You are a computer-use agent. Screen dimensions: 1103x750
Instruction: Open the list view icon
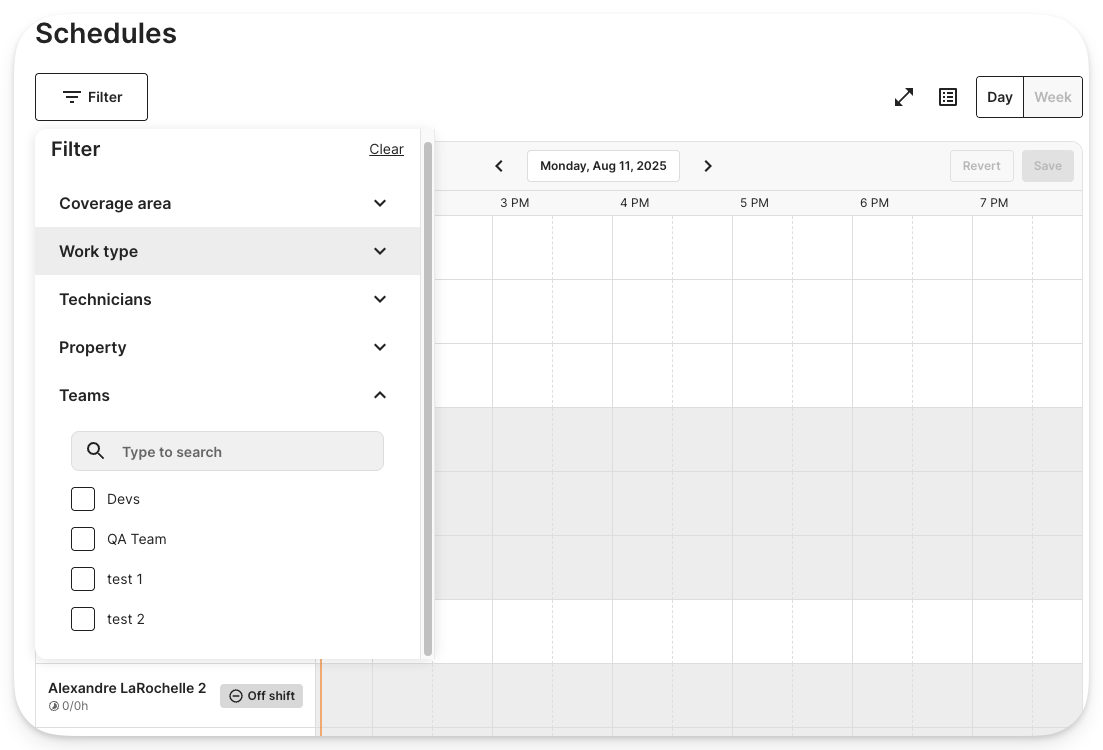coord(947,96)
